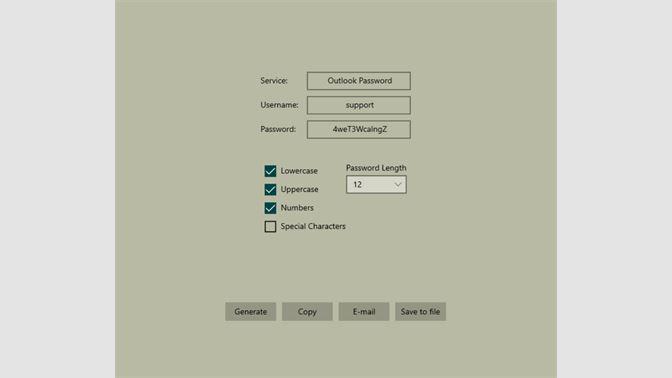Select the Username field with support
This screenshot has height=378, width=672.
[x=359, y=105]
